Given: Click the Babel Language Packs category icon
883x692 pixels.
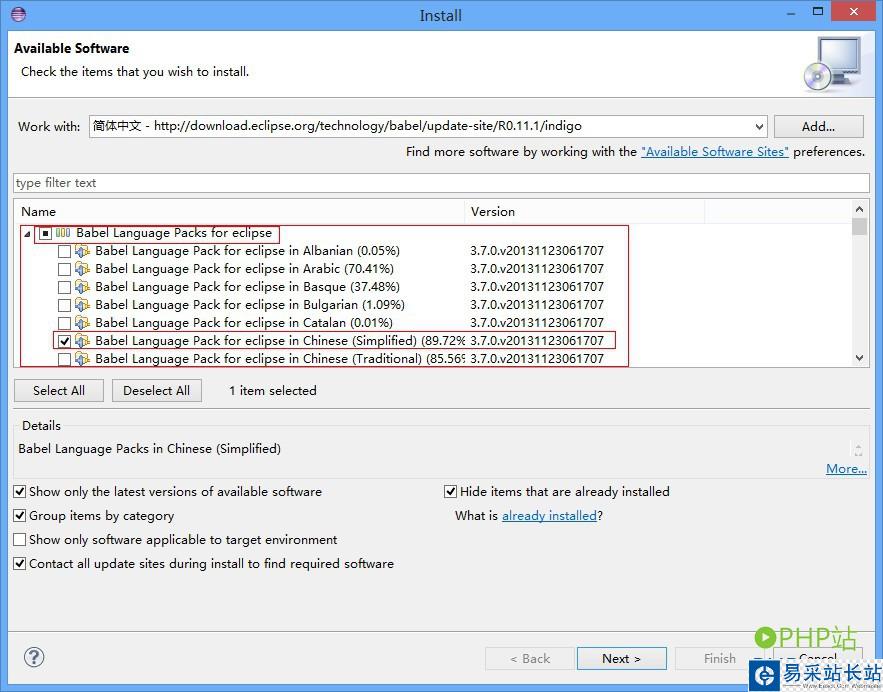Looking at the screenshot, I should 63,233.
